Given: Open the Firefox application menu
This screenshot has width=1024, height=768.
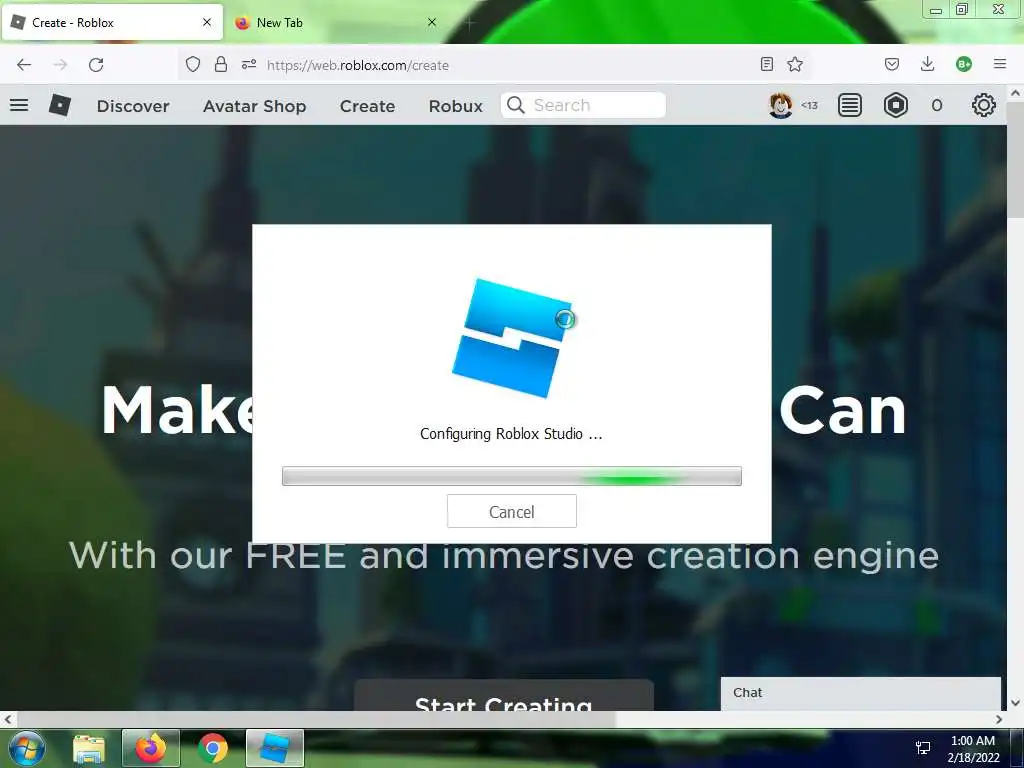Looking at the screenshot, I should [x=999, y=64].
